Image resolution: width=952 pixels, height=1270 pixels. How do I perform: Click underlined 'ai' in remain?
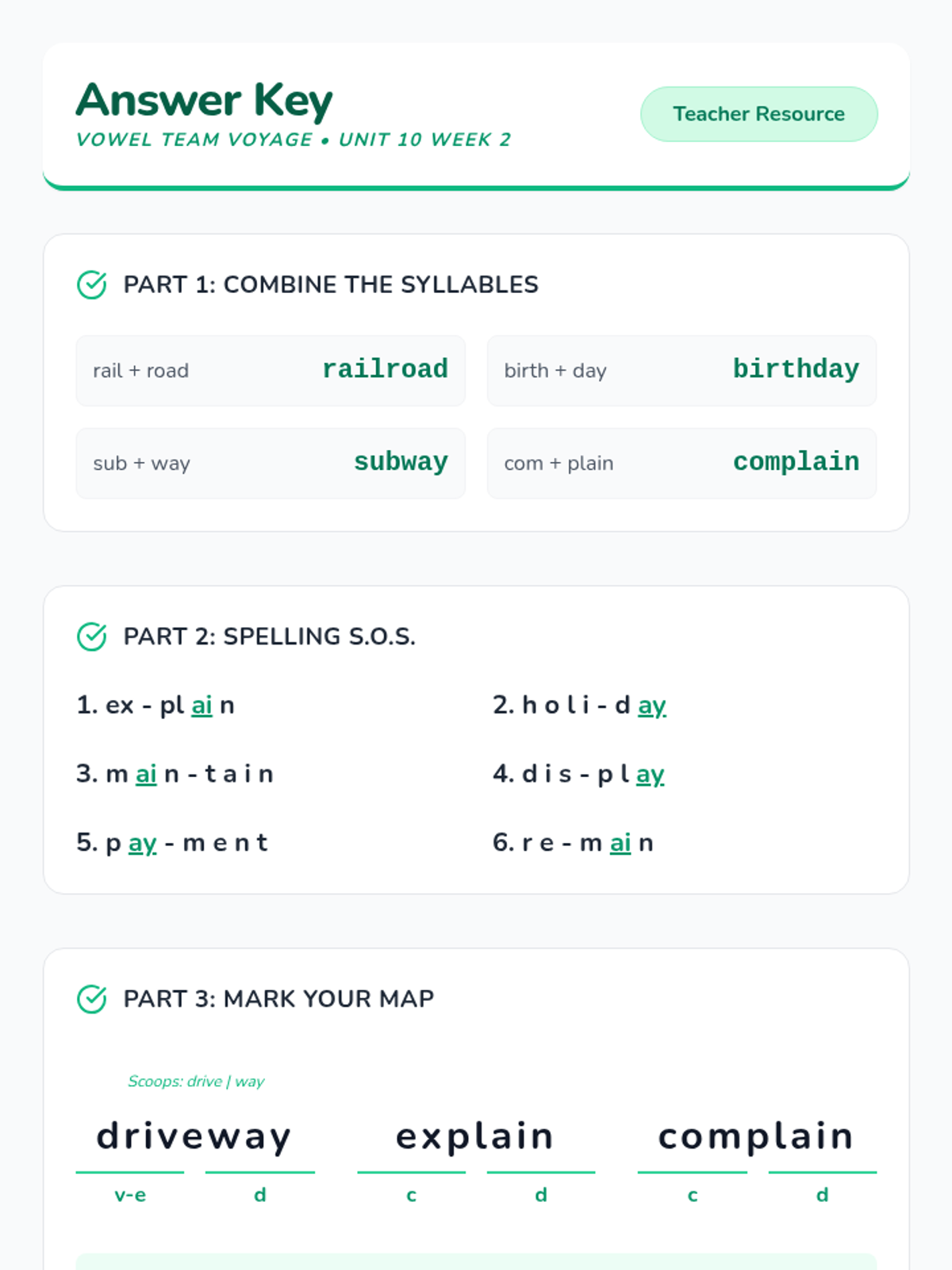click(x=620, y=843)
